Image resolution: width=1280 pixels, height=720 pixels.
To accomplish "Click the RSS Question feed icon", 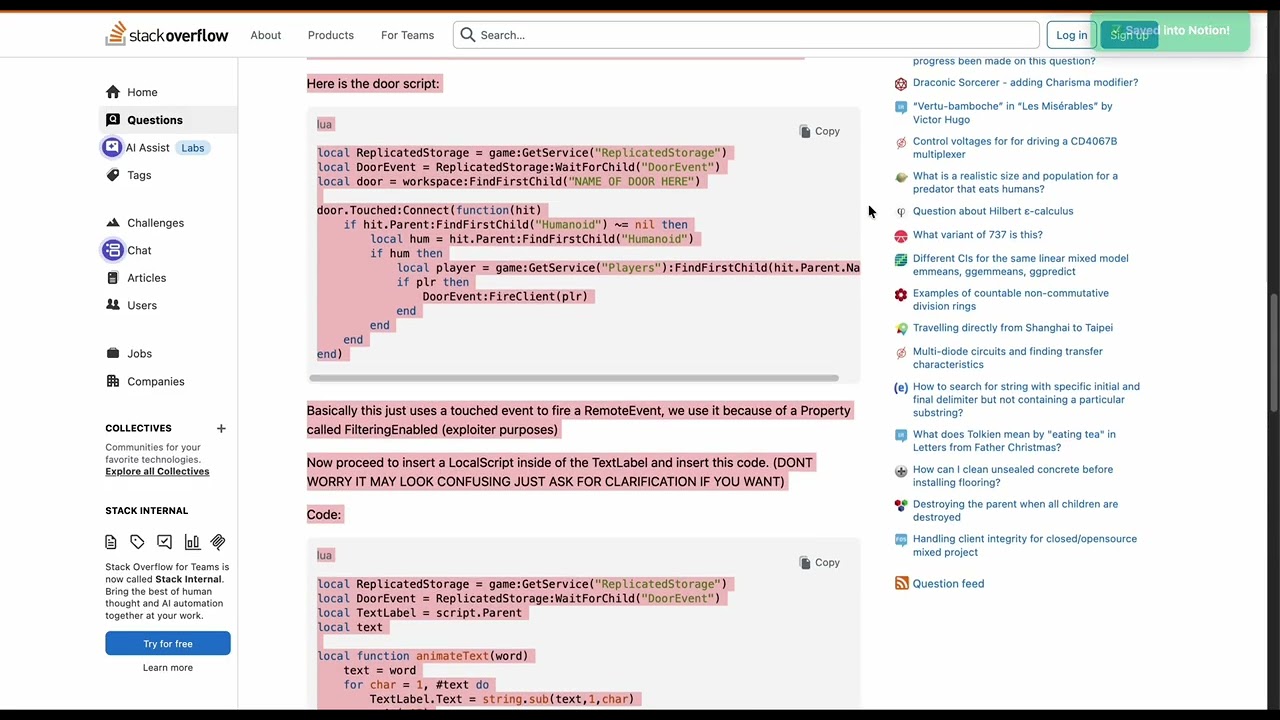I will (901, 583).
